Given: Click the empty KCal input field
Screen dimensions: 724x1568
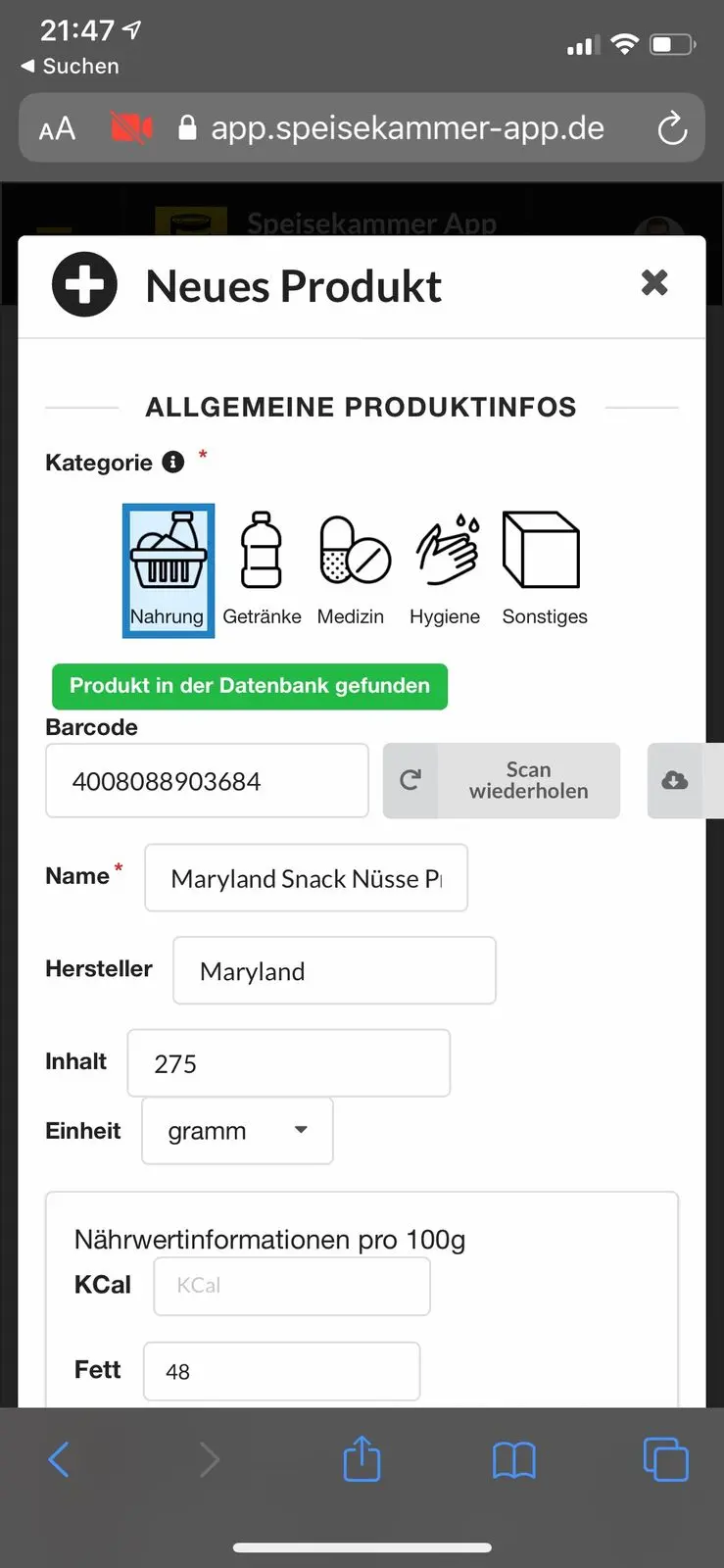Looking at the screenshot, I should (x=292, y=1285).
